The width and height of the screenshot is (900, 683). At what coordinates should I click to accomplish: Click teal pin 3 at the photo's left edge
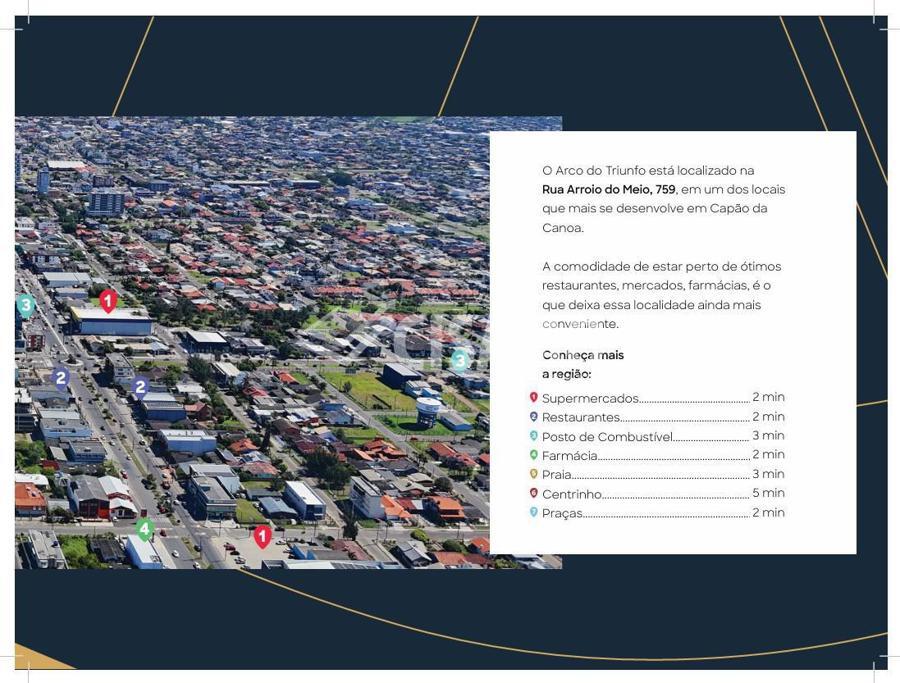26,306
